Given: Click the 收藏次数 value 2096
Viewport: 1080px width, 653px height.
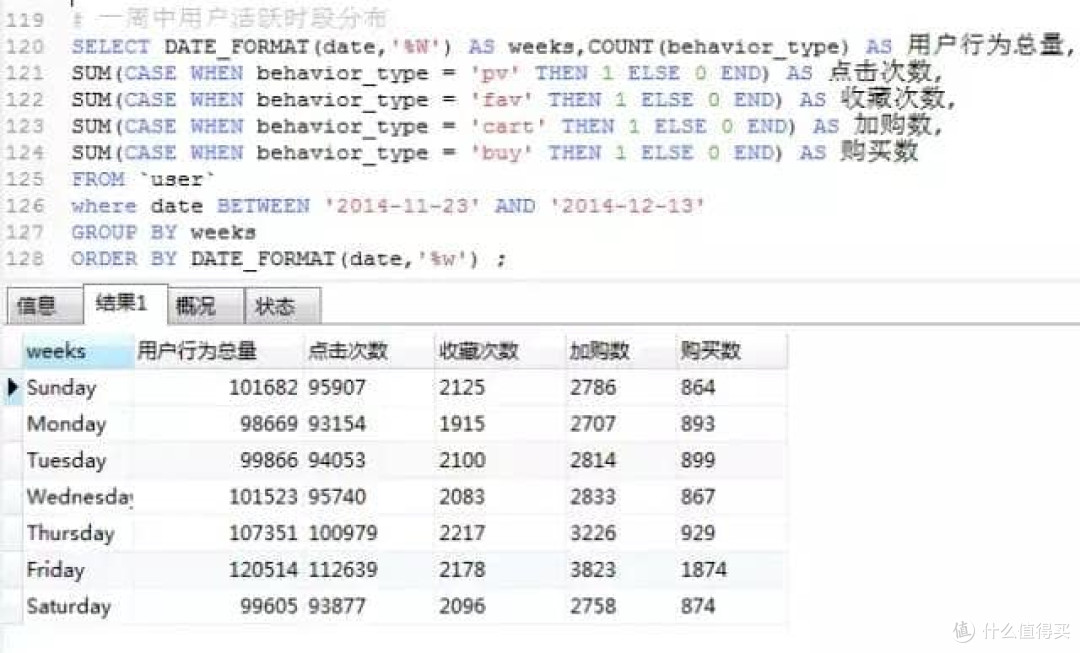Looking at the screenshot, I should coord(462,606).
